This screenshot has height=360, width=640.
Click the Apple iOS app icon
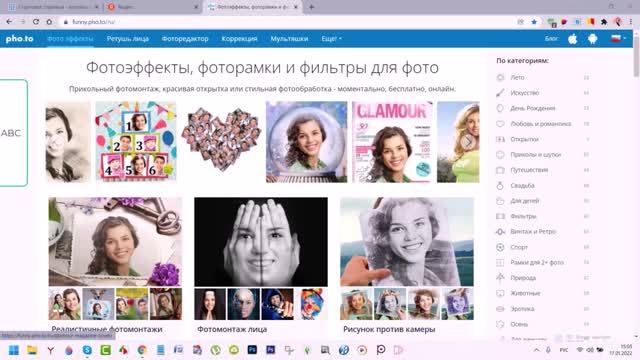(x=573, y=39)
